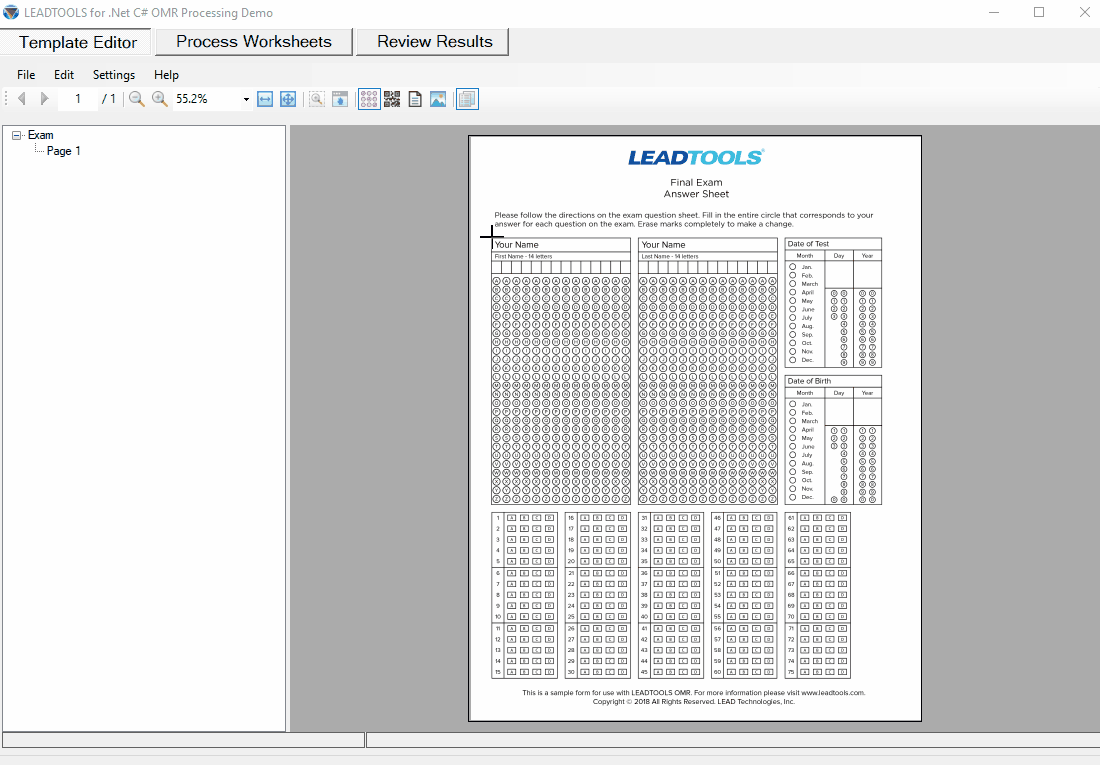Collapse the Exam tree node
Image resolution: width=1100 pixels, height=765 pixels.
coord(15,134)
